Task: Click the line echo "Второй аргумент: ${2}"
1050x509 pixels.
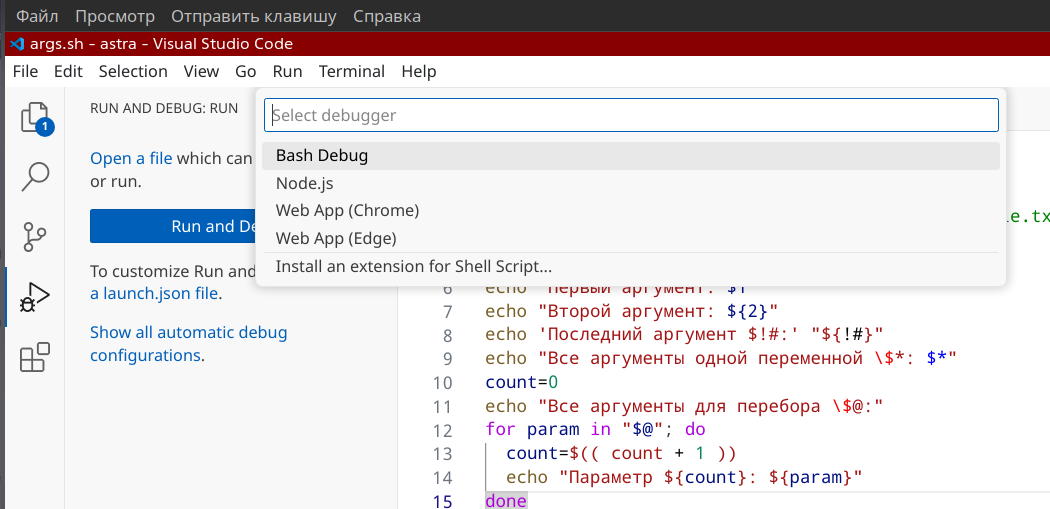Action: (631, 311)
